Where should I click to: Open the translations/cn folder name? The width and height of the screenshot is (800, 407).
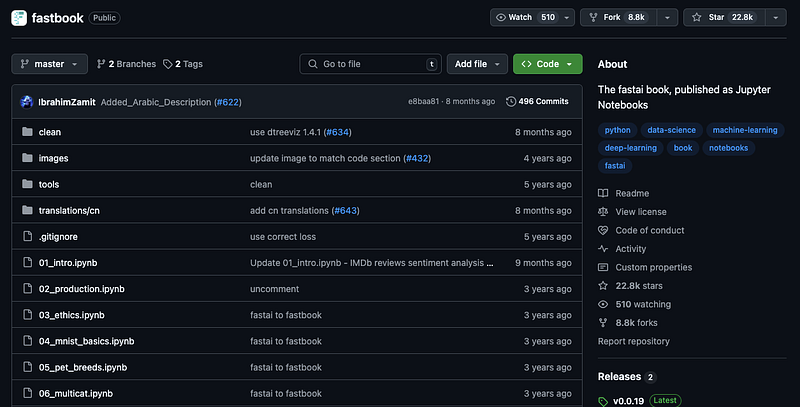pyautogui.click(x=69, y=210)
